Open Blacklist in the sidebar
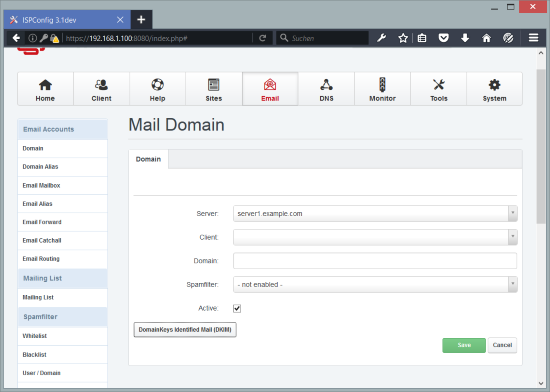The image size is (550, 392). (62, 354)
